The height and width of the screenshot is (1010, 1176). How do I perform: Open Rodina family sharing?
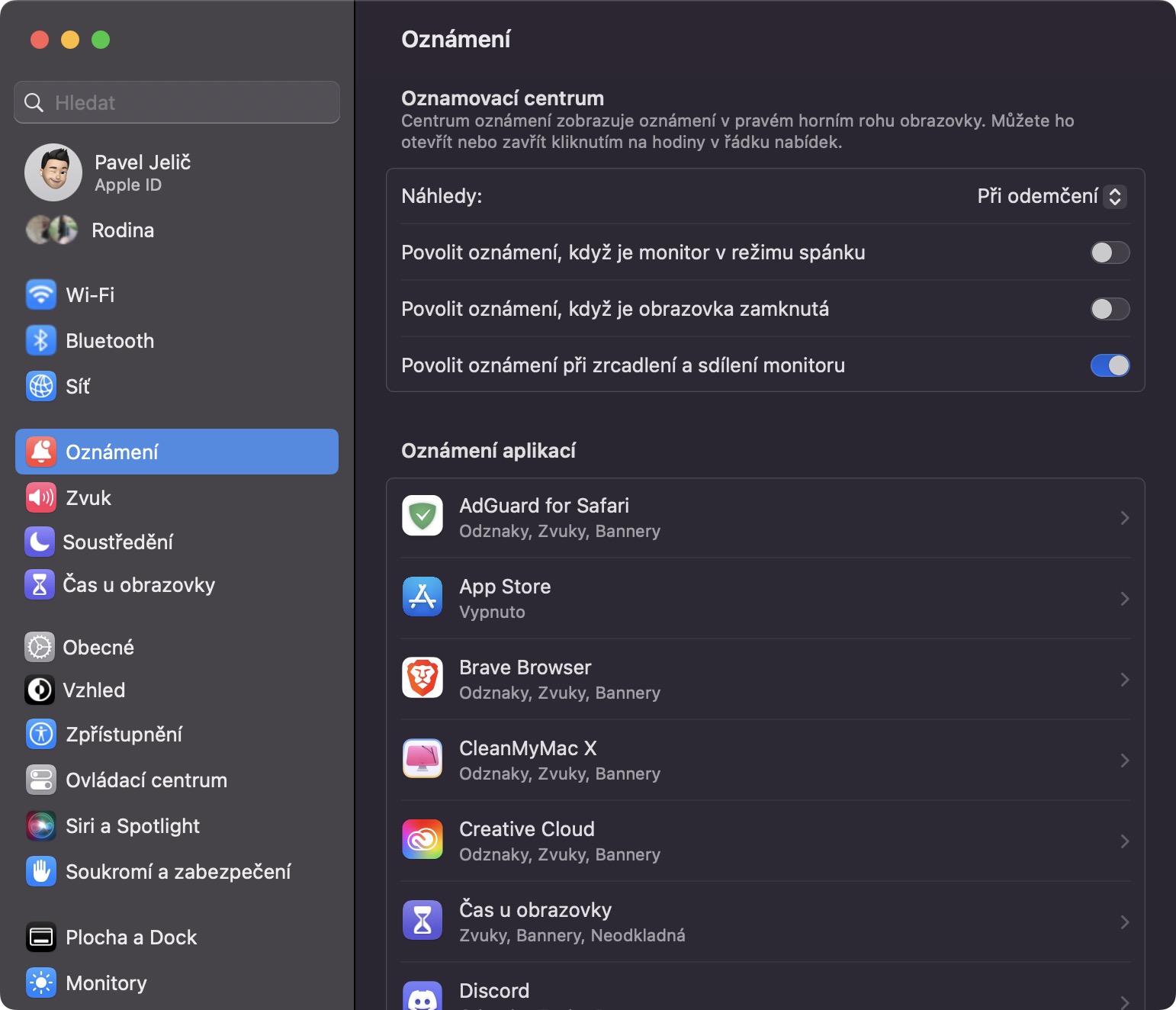click(x=122, y=230)
